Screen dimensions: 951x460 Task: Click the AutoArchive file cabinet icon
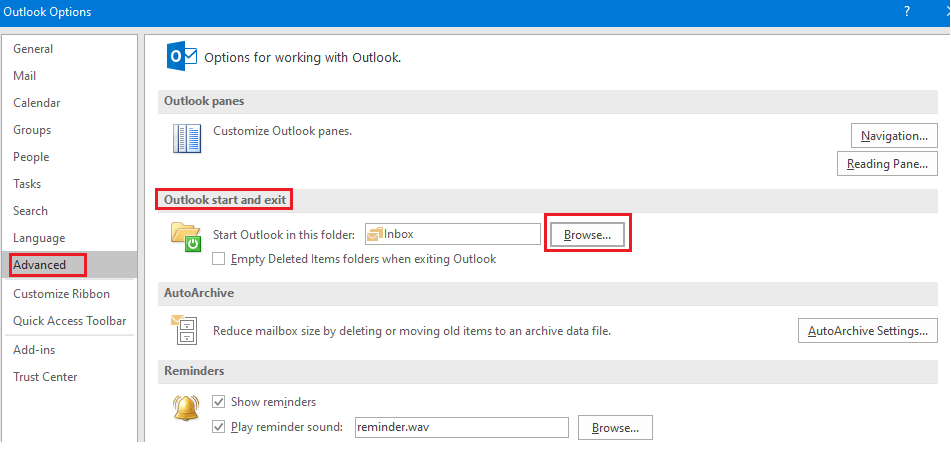(186, 330)
